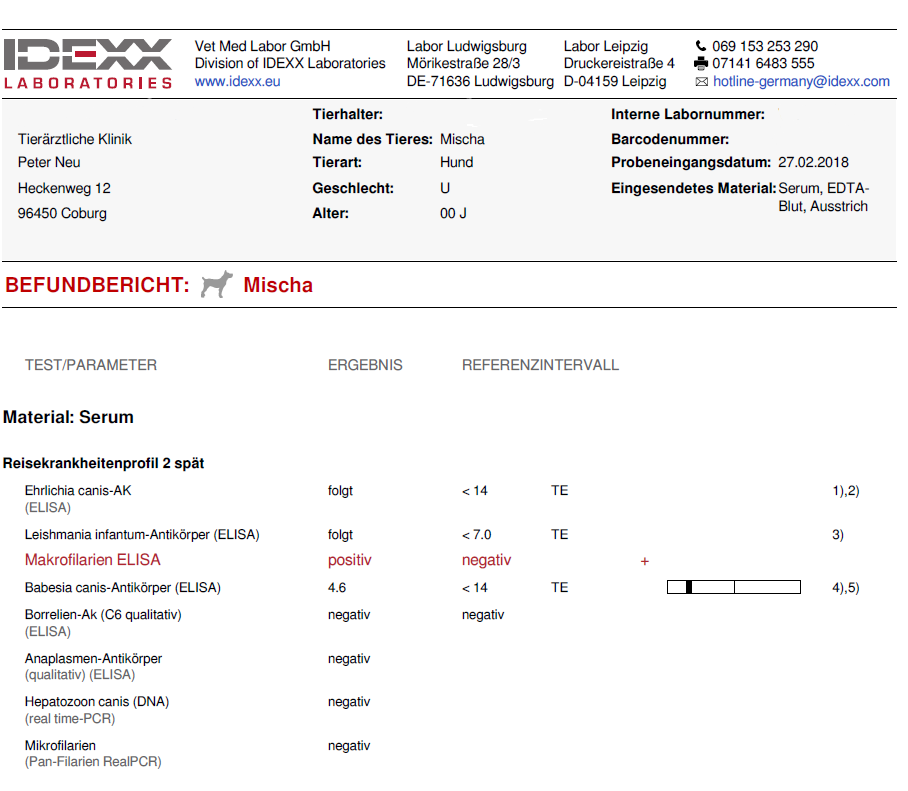The width and height of the screenshot is (908, 791).
Task: Select the Reisekrankheitenprofil 2 spät heading
Action: 104,463
